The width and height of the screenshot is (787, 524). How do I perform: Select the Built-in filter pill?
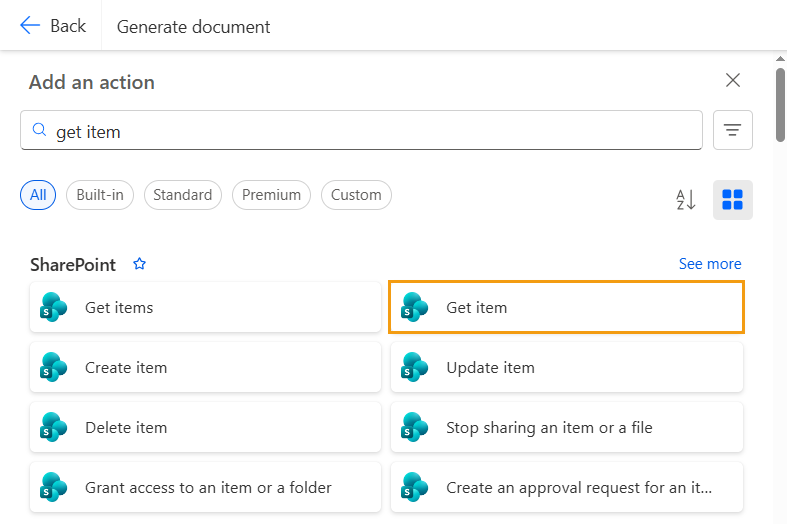[100, 195]
